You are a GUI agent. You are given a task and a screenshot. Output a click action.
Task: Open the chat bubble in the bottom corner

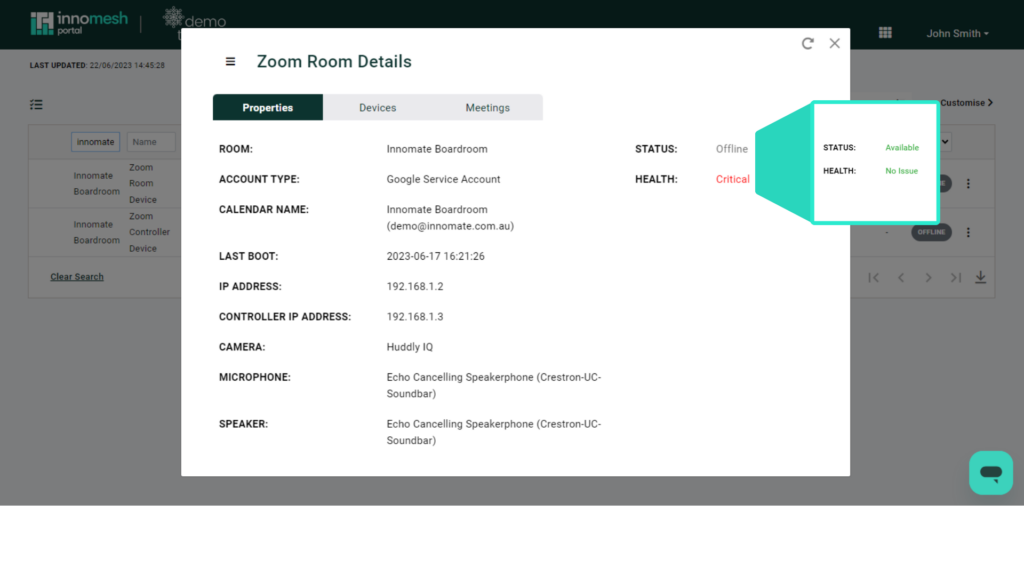(991, 472)
